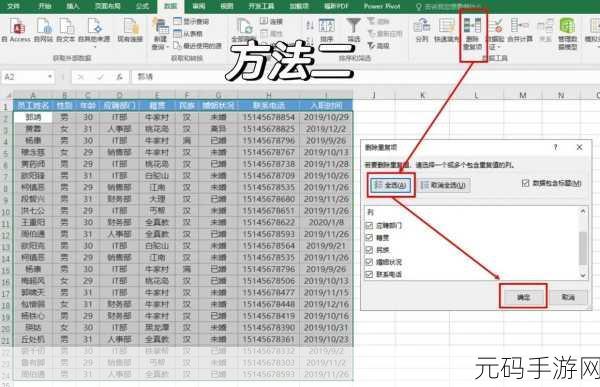Click the 自 Access import icon
Screen dimensions: 600x387
click(x=16, y=30)
